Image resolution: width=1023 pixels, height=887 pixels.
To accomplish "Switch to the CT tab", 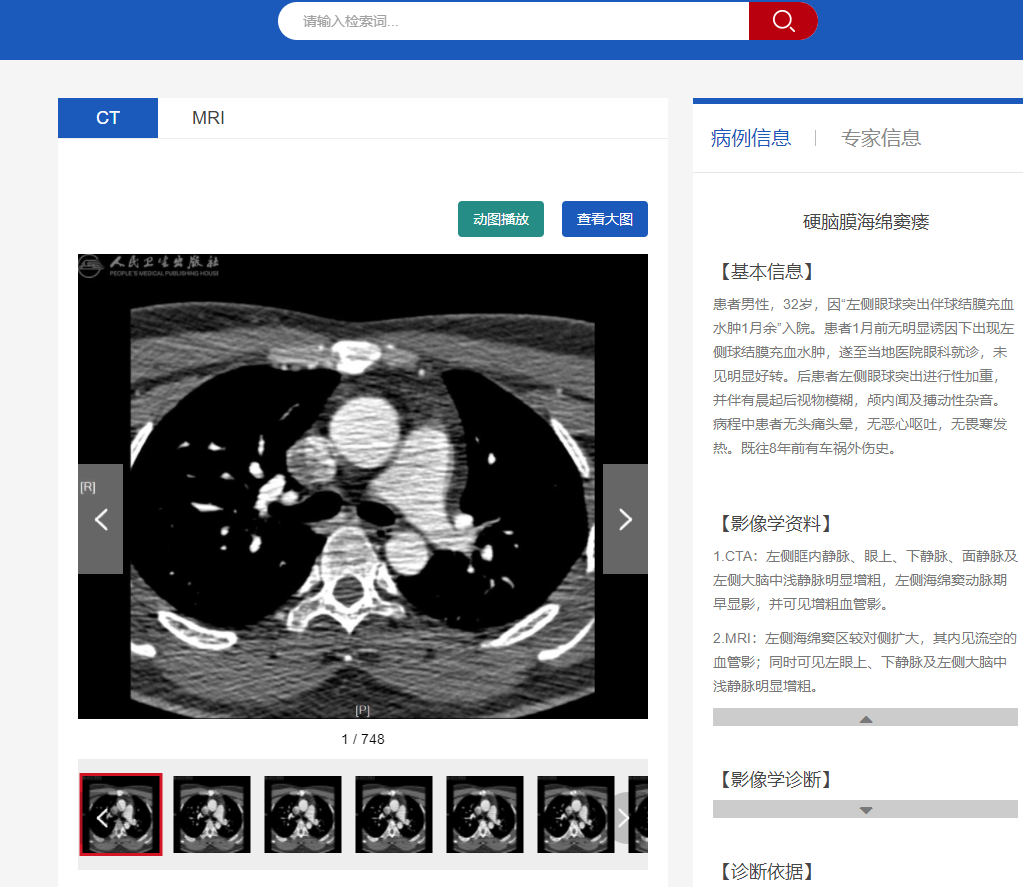I will coord(108,118).
